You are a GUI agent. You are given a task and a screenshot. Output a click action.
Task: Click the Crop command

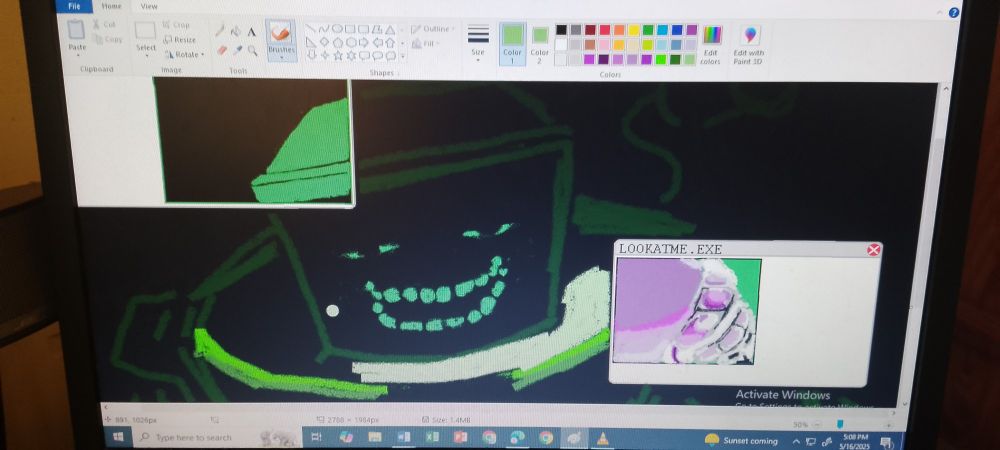176,25
